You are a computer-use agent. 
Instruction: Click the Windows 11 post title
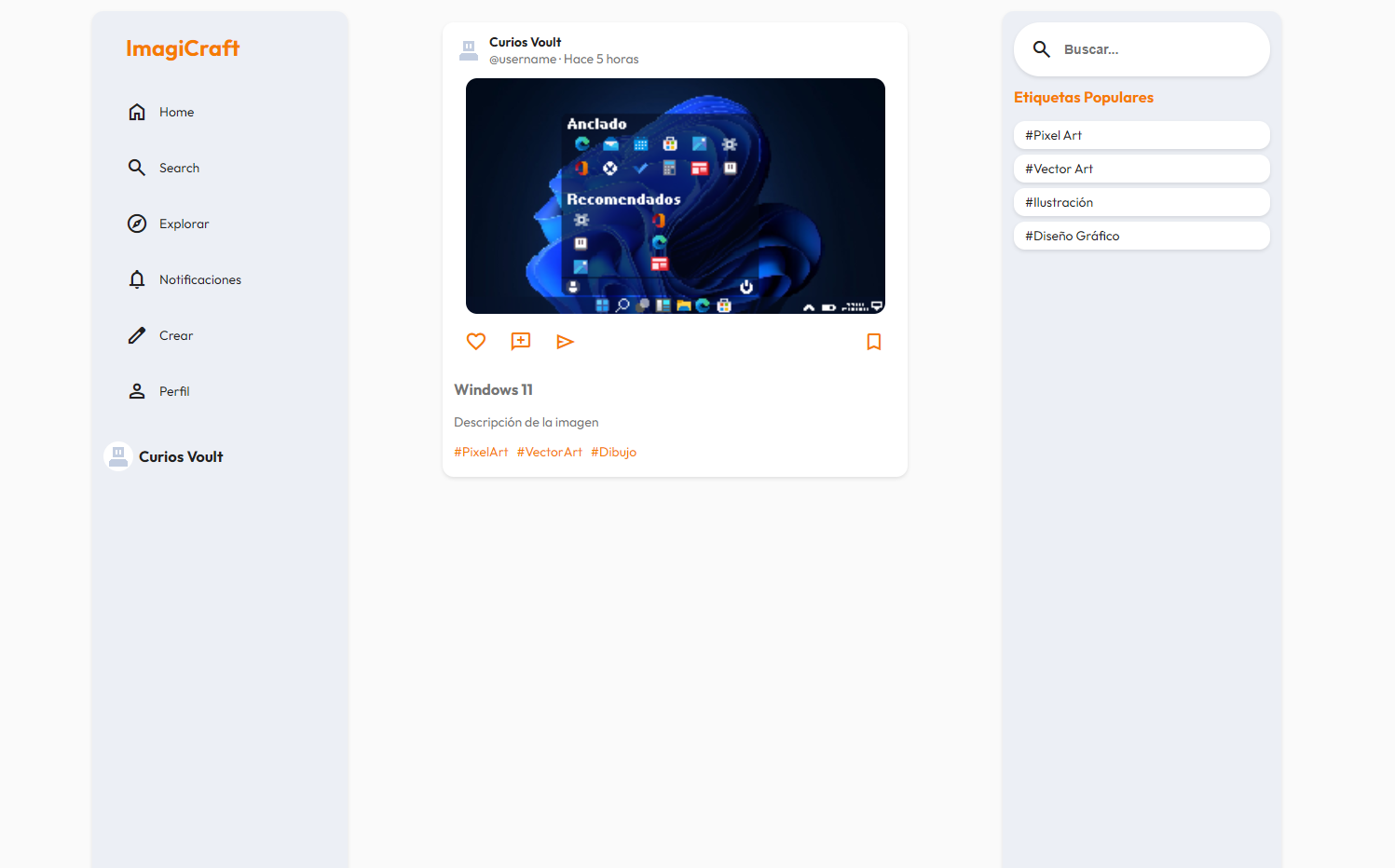coord(493,389)
